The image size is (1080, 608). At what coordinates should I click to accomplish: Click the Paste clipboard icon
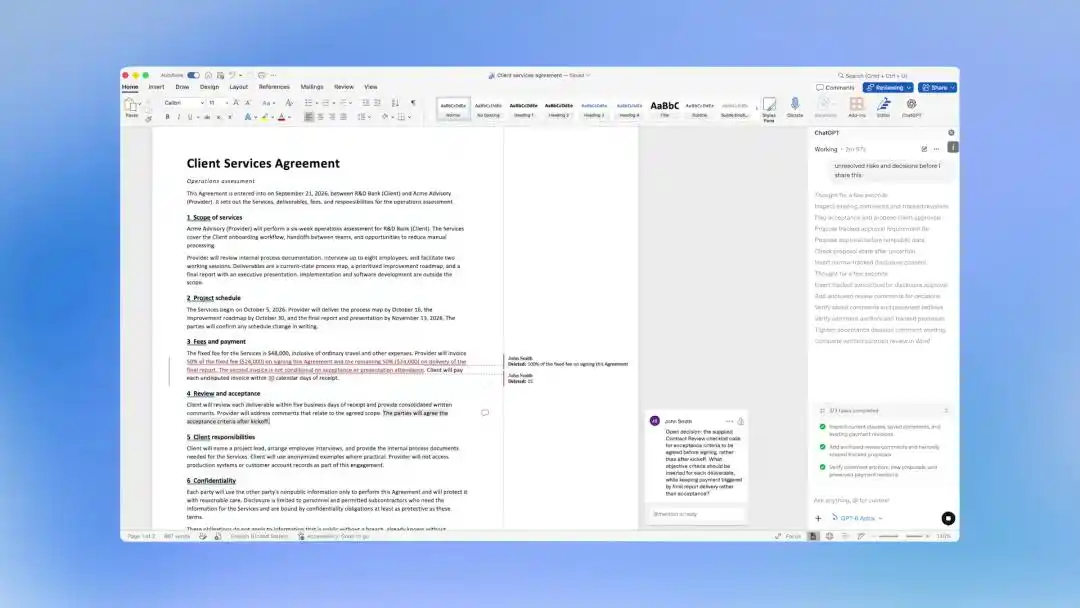click(131, 105)
